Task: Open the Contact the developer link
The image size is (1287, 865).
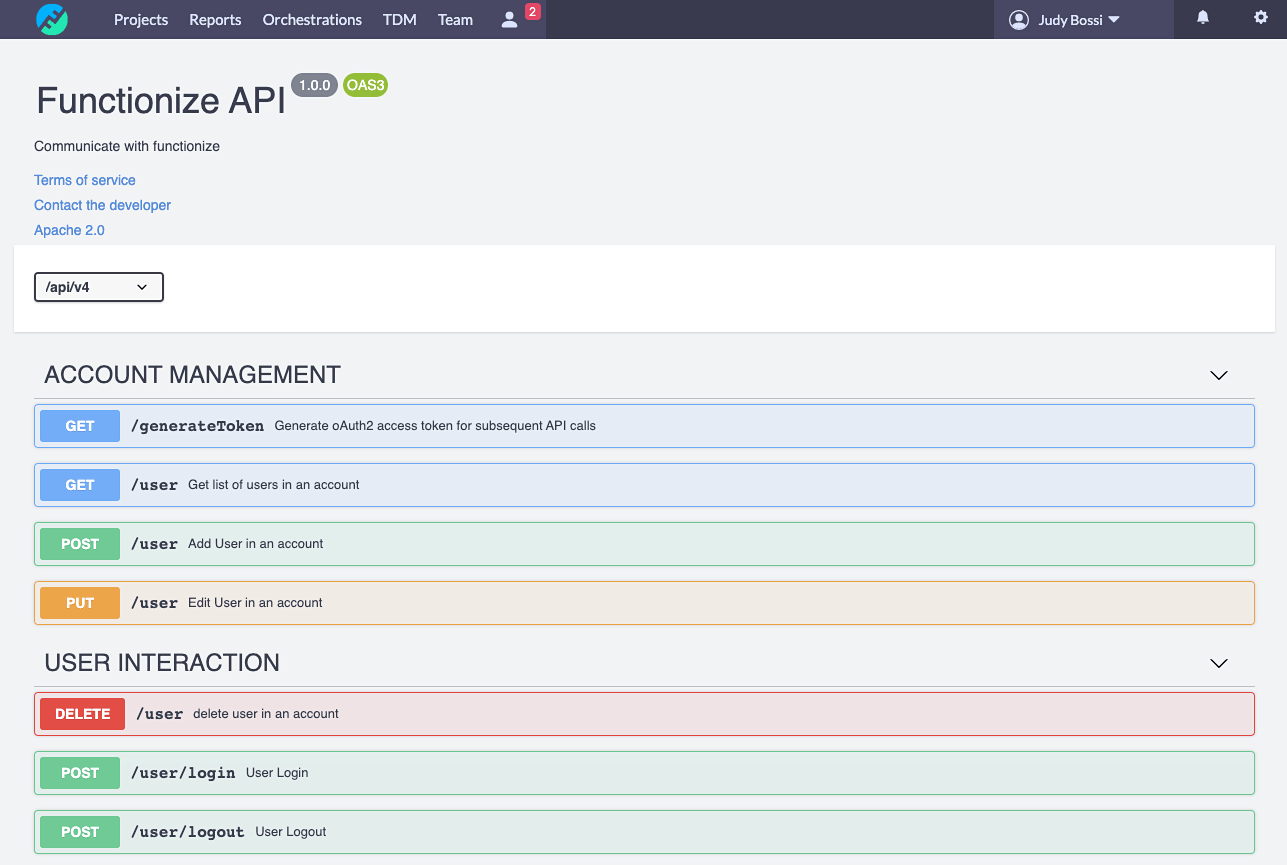Action: tap(102, 205)
